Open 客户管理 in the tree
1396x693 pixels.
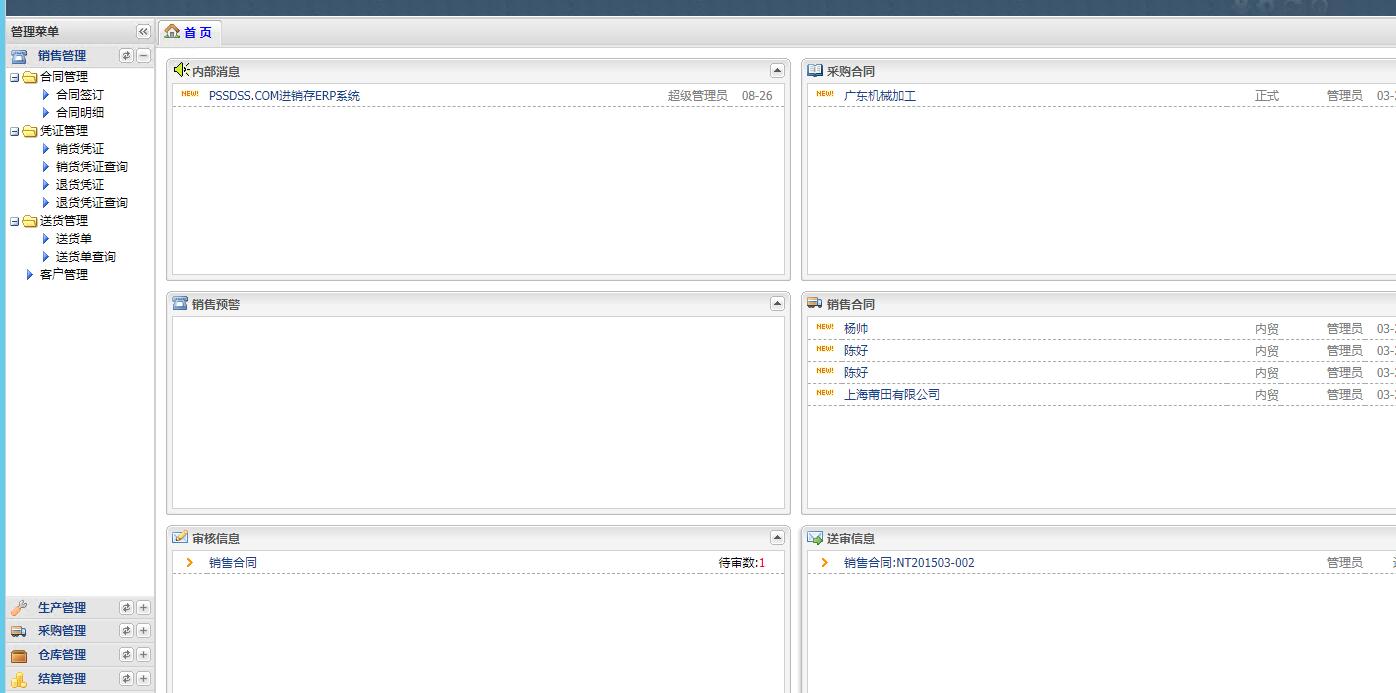pos(63,275)
